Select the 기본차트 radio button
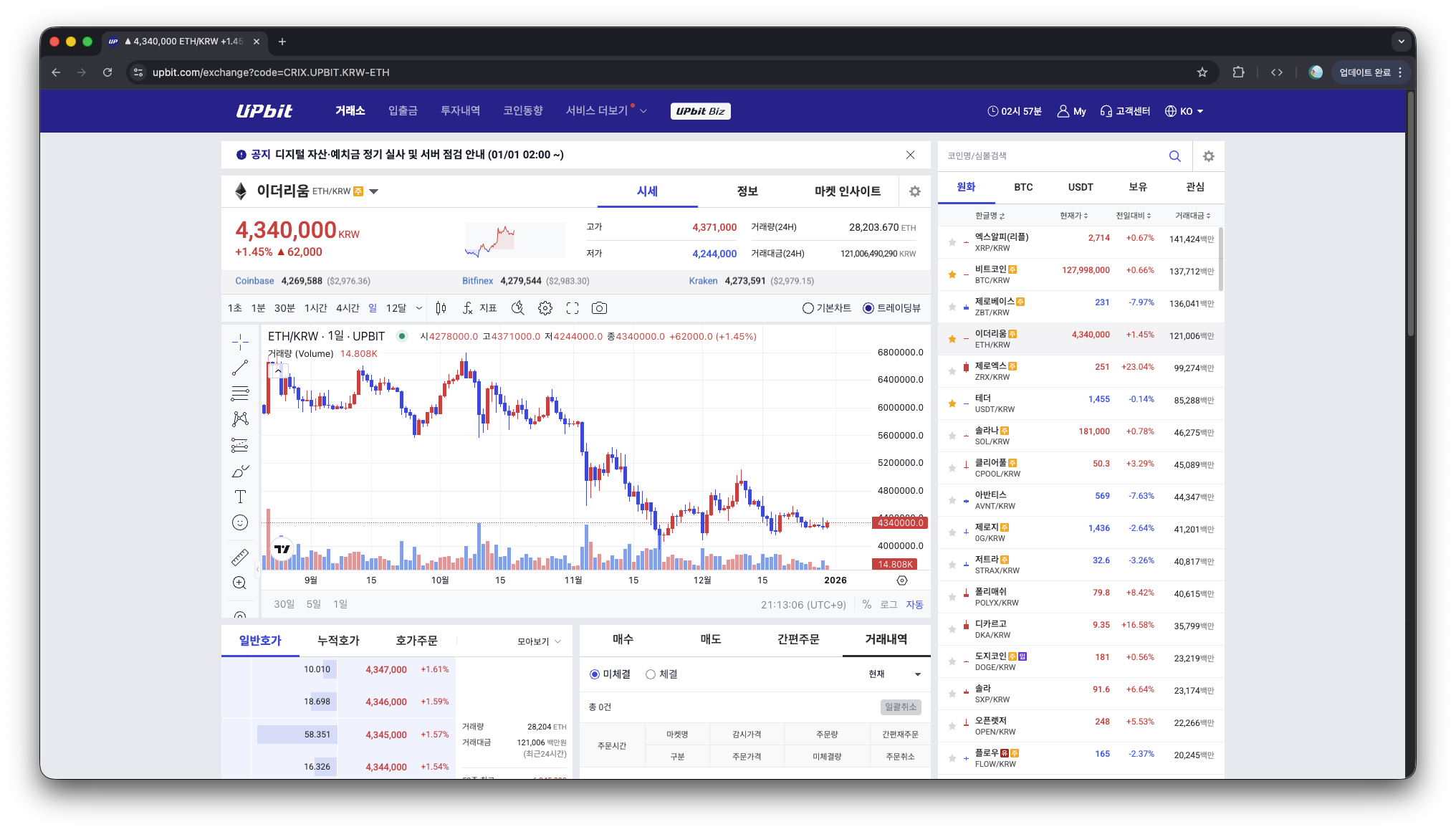 pyautogui.click(x=808, y=308)
